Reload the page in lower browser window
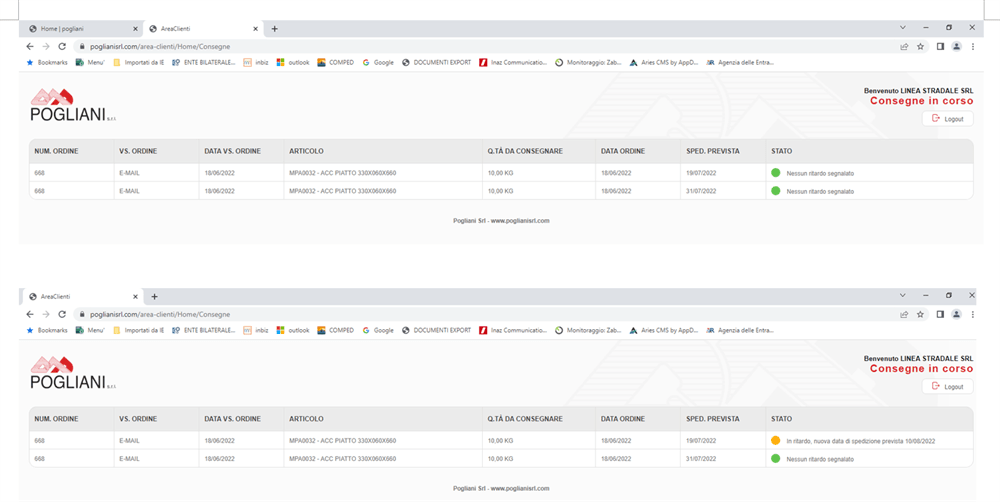The width and height of the screenshot is (1000, 502). 62,314
